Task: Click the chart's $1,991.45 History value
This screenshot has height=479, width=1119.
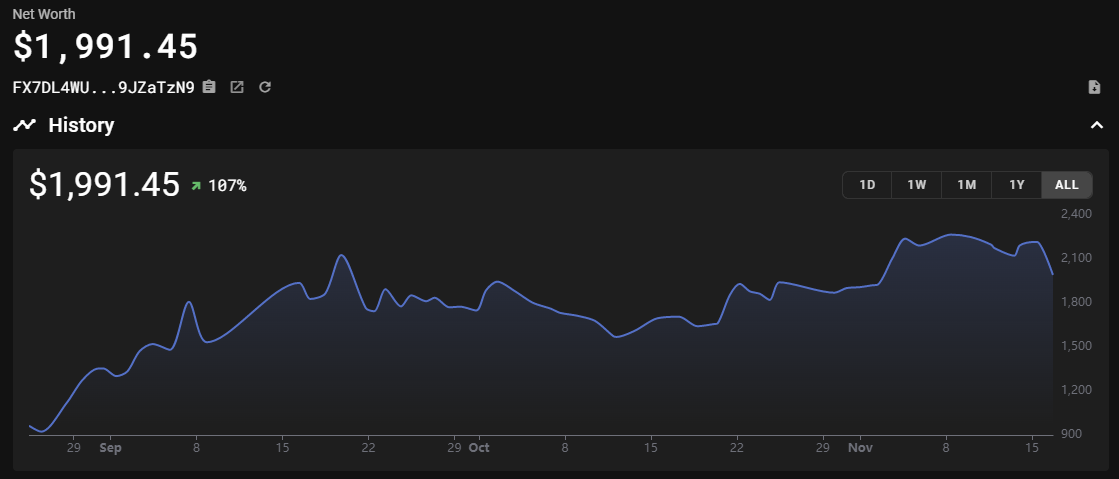Action: point(105,185)
